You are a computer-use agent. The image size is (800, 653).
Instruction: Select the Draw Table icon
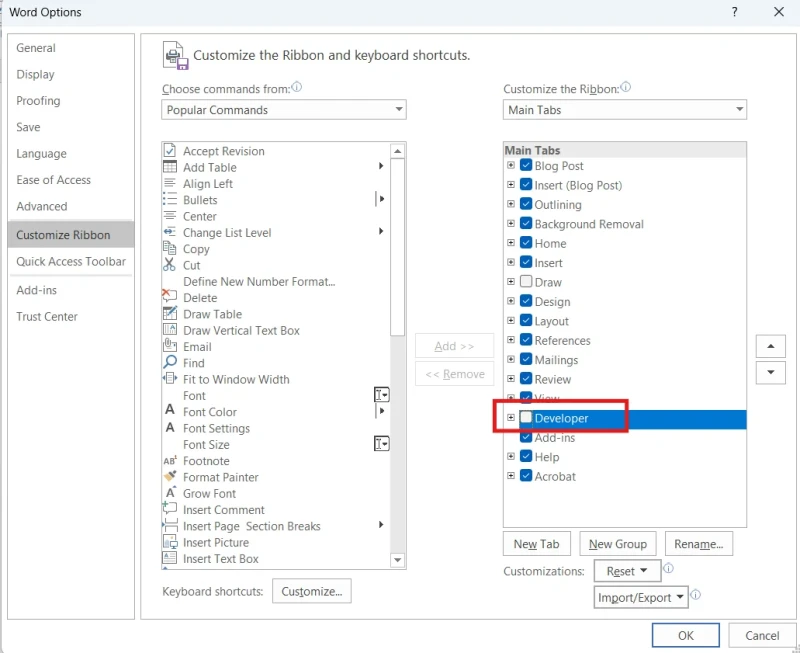[x=169, y=313]
